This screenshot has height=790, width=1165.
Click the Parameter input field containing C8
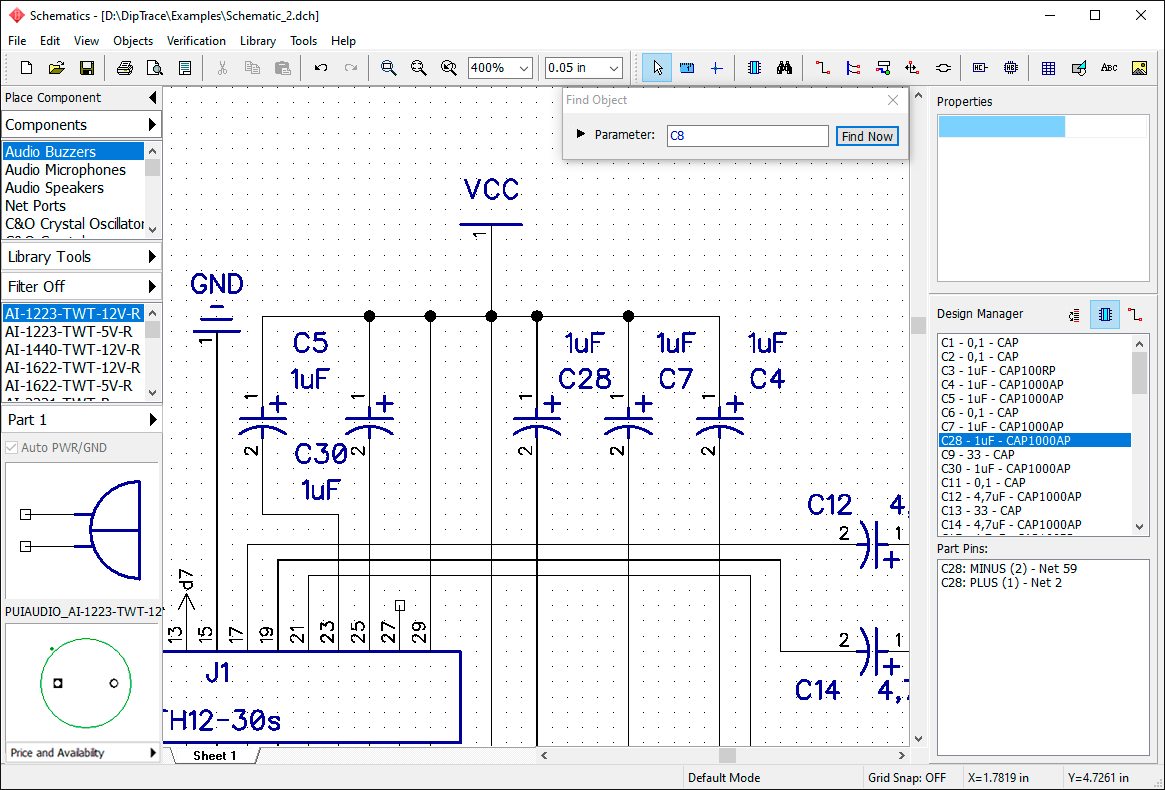click(747, 136)
